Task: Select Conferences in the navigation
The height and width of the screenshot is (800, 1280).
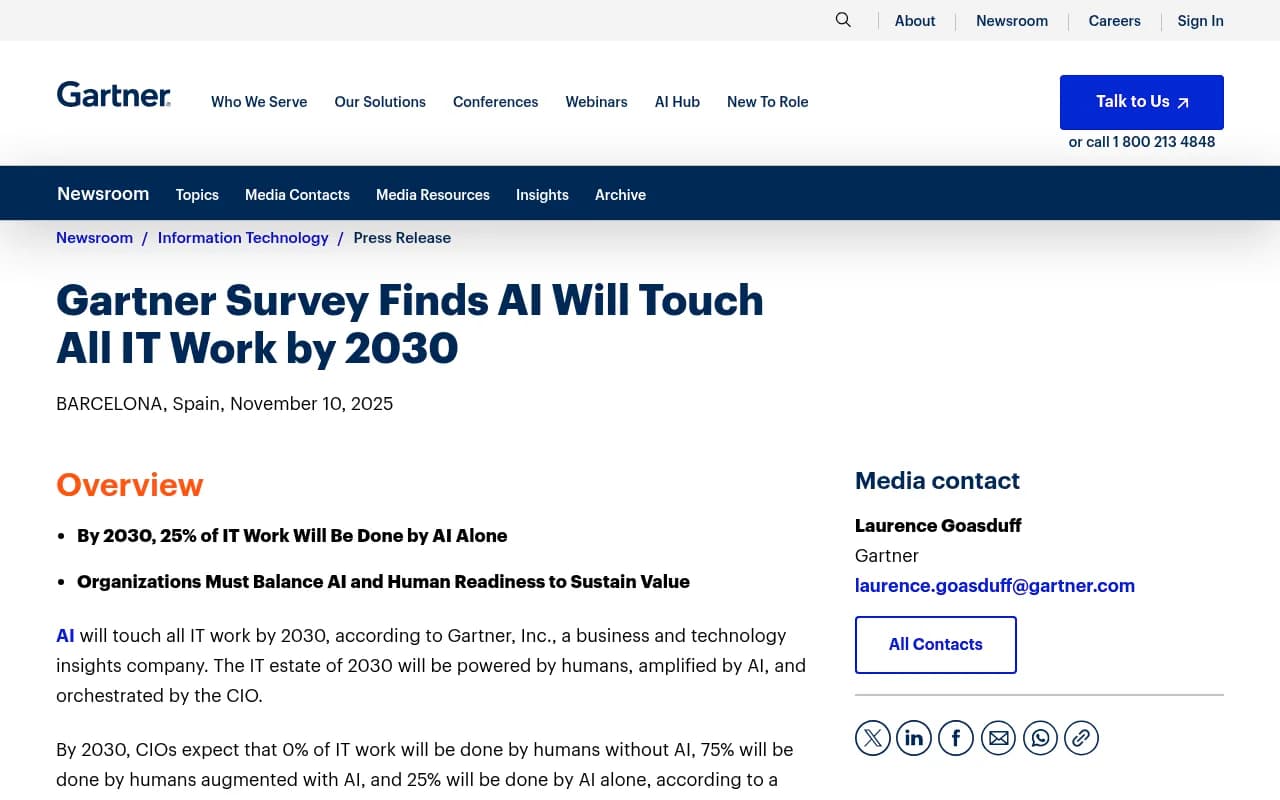Action: (x=495, y=101)
